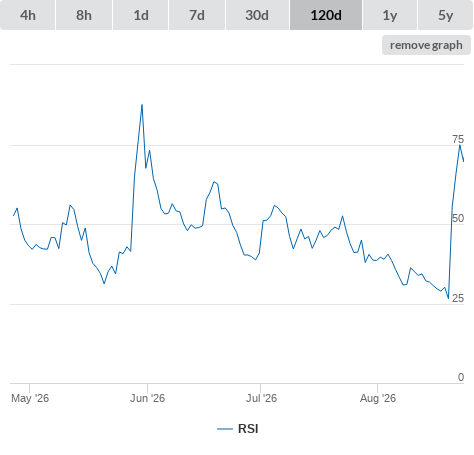Click the RSI peak above 75 in late May

click(x=142, y=105)
